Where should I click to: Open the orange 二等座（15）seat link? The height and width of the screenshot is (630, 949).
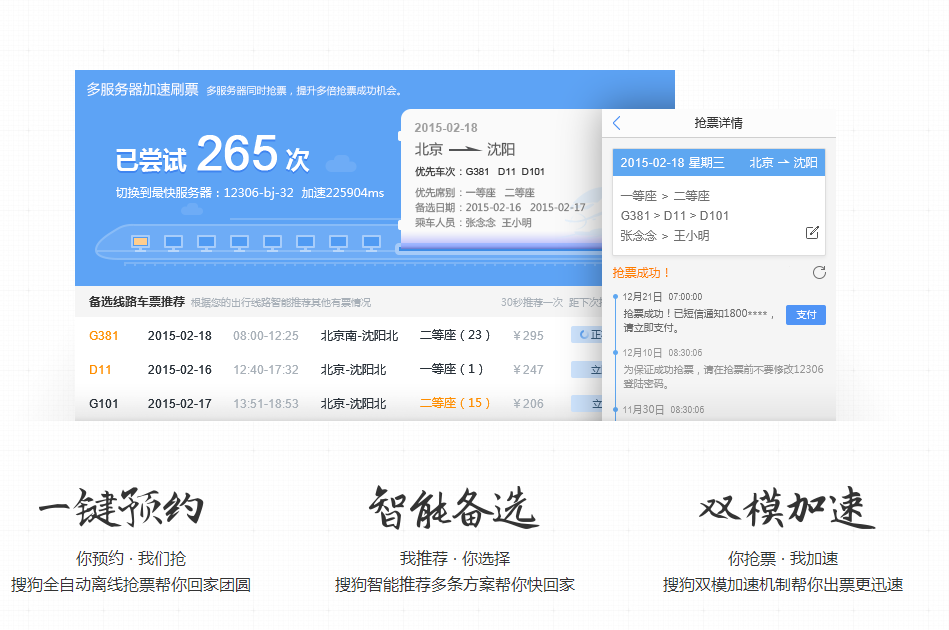pos(455,403)
